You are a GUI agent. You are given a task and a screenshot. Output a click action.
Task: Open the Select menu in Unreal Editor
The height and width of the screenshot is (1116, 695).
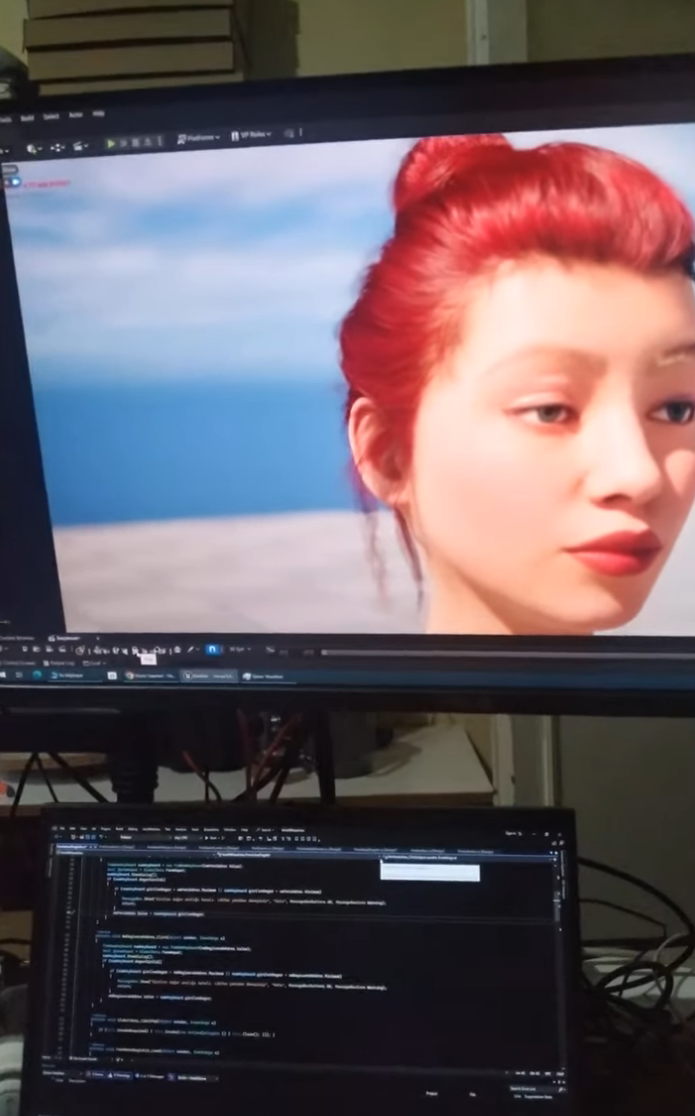(51, 116)
